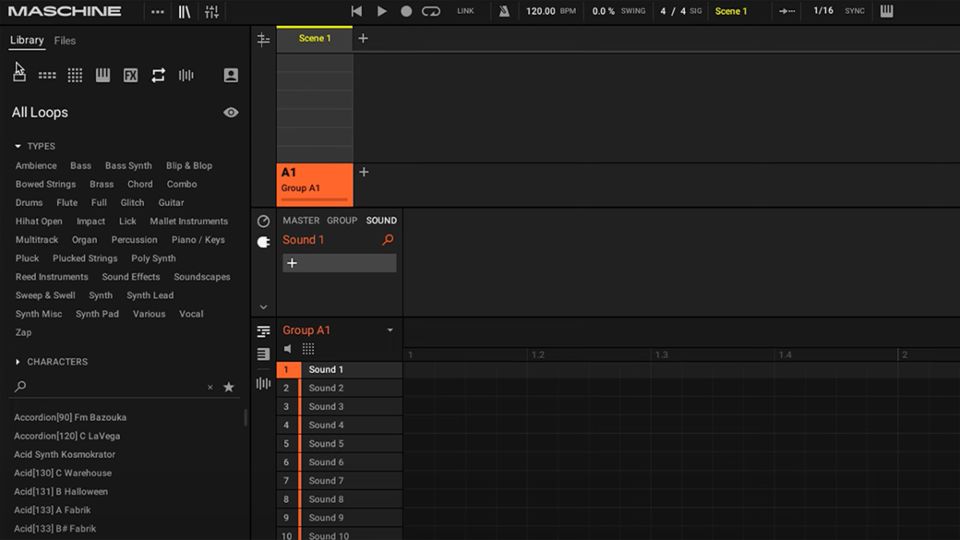This screenshot has width=960, height=540.
Task: Select the Bass Synth type tag
Action: [128, 166]
